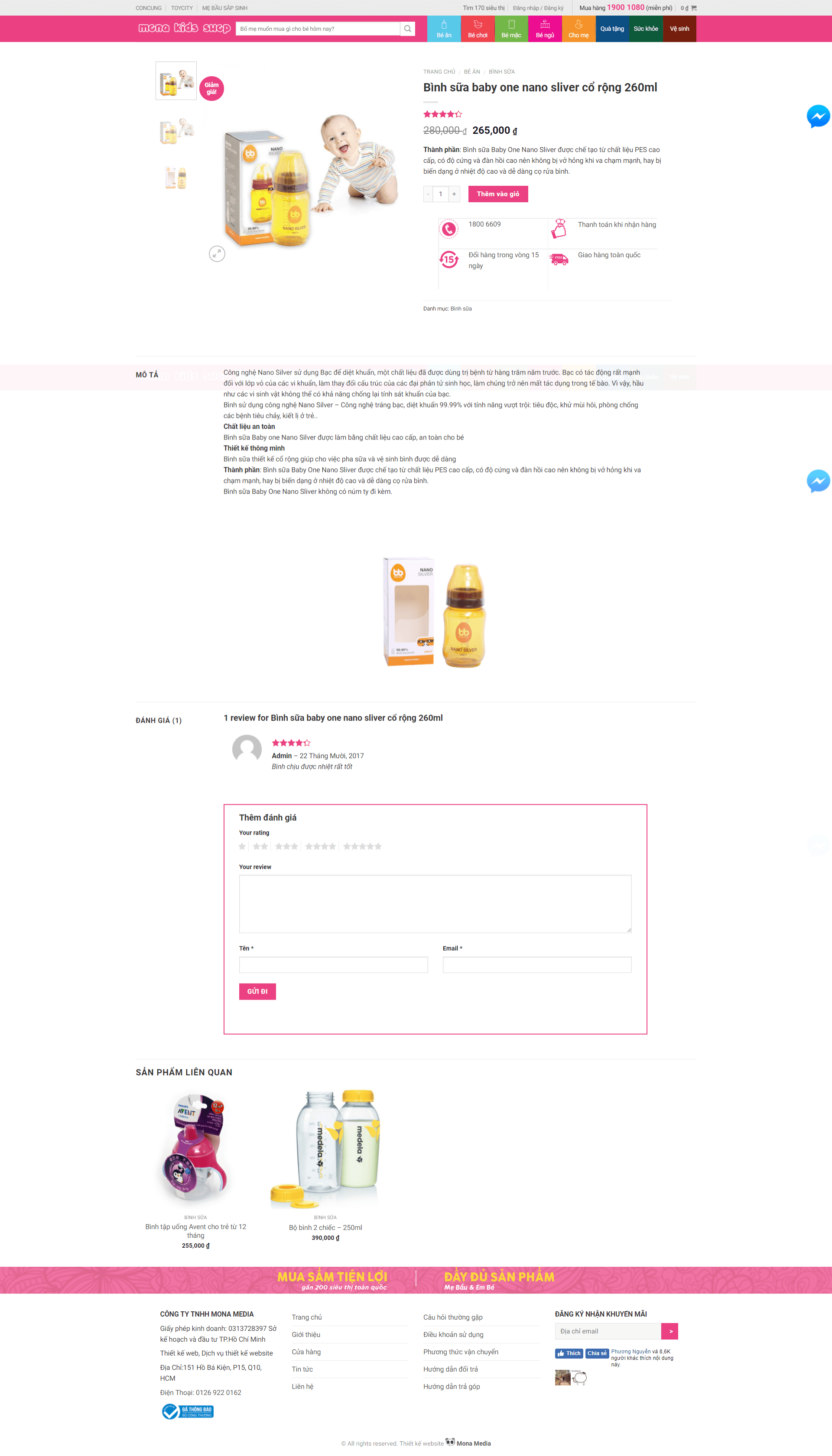Image resolution: width=832 pixels, height=1456 pixels.
Task: Increase quantity with plus button
Action: [454, 194]
